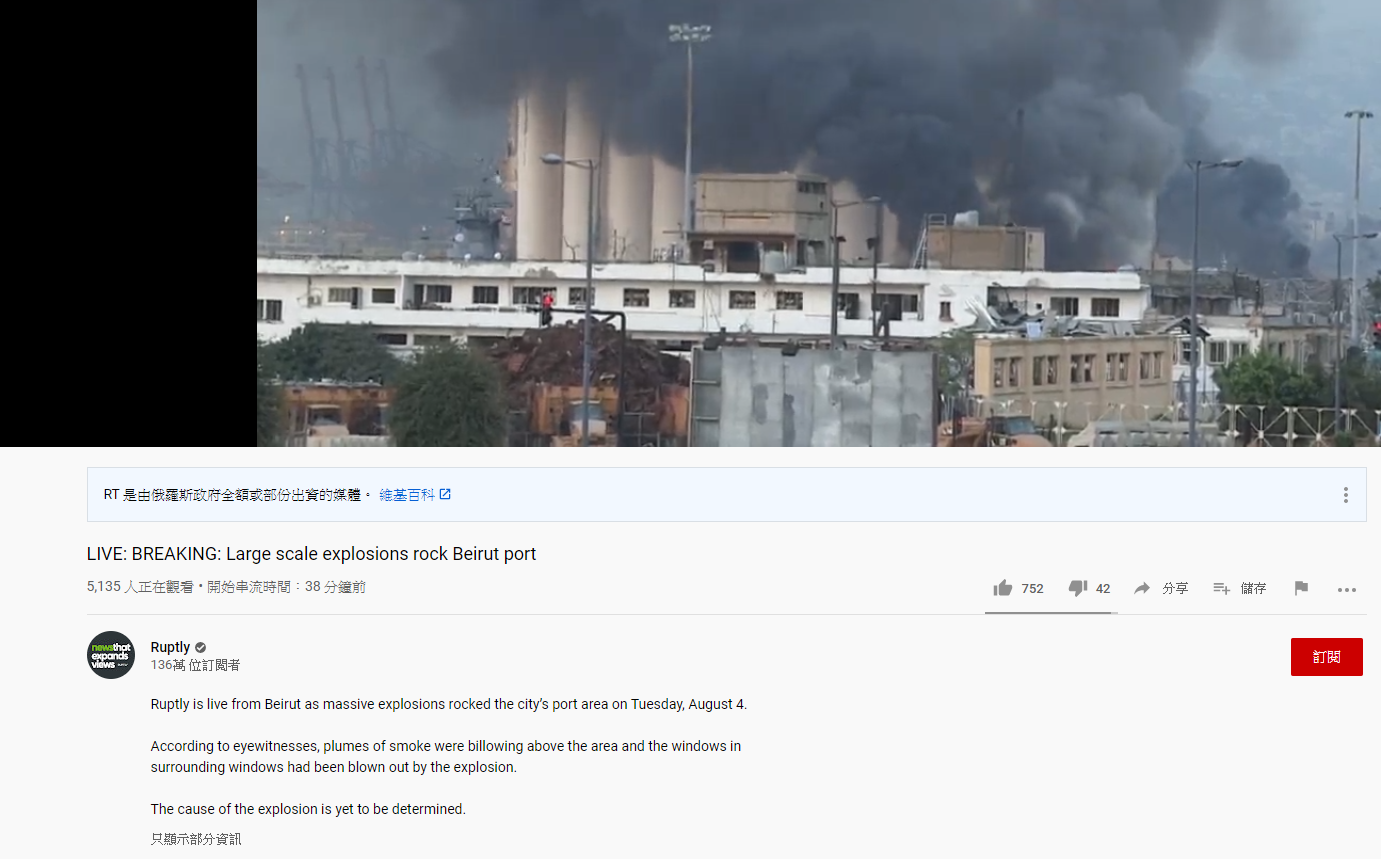The image size is (1381, 859).
Task: Click the share arrow icon
Action: pyautogui.click(x=1142, y=588)
